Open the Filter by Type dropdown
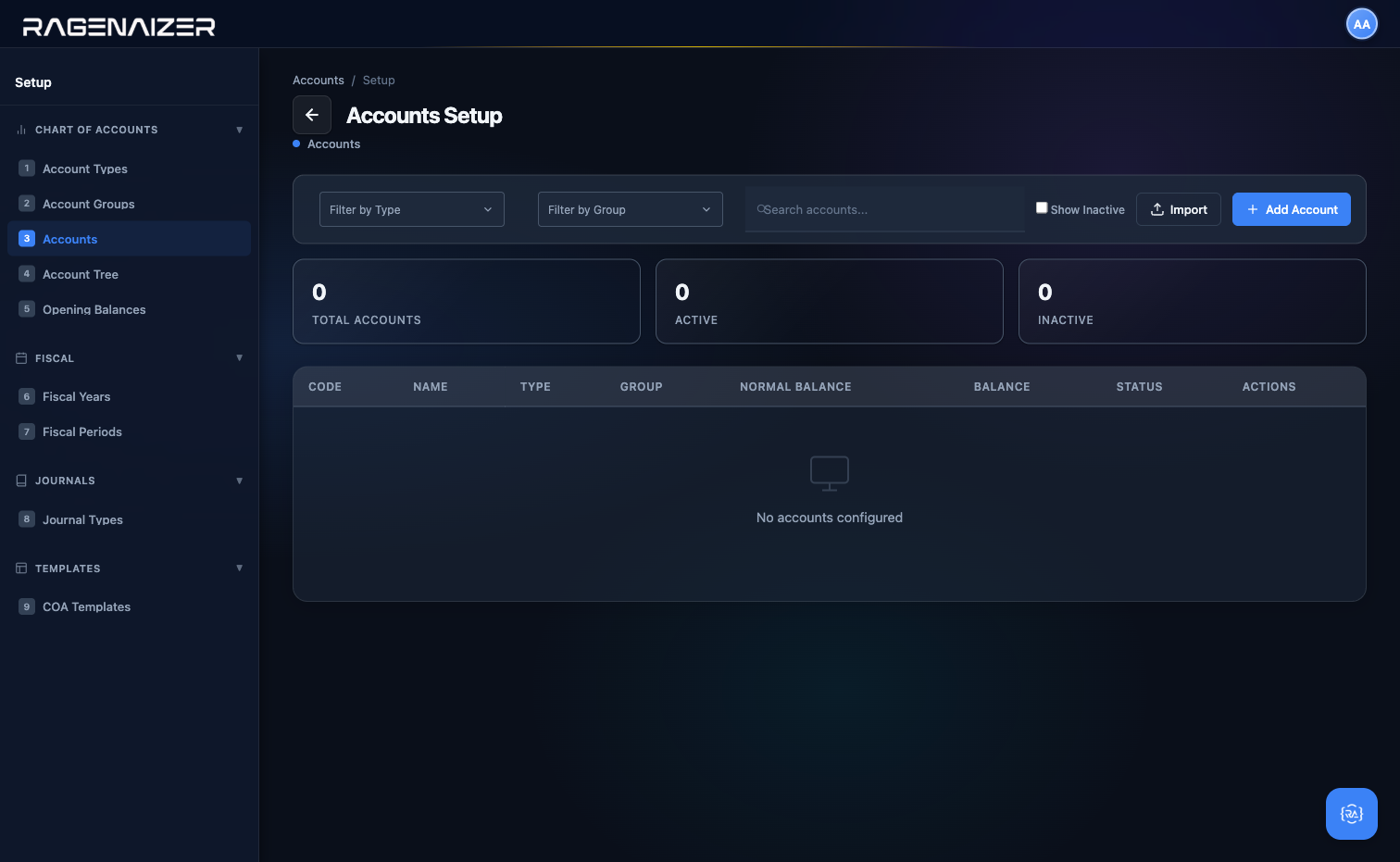Image resolution: width=1400 pixels, height=862 pixels. pyautogui.click(x=412, y=209)
